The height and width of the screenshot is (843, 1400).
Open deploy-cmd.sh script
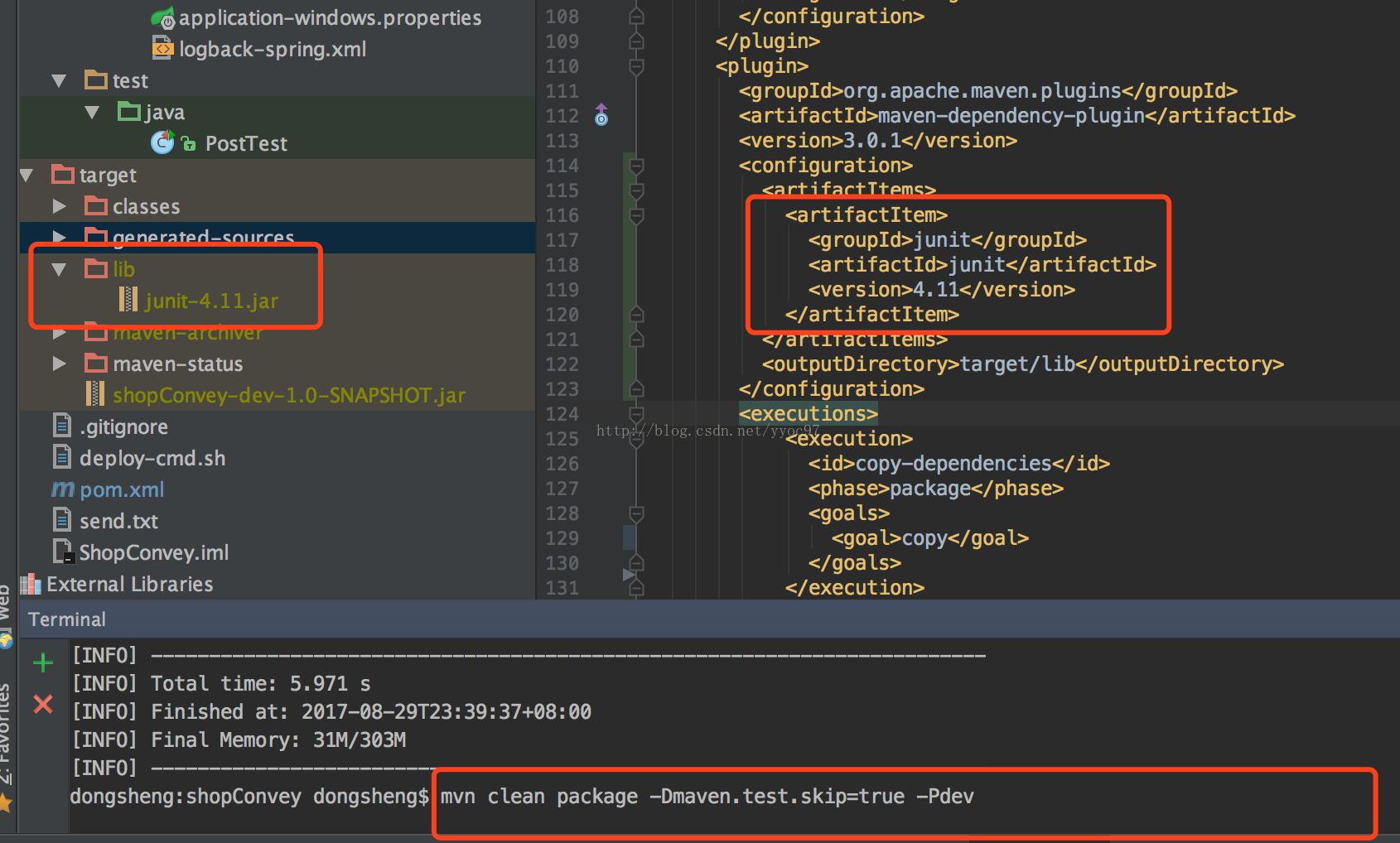coord(152,459)
